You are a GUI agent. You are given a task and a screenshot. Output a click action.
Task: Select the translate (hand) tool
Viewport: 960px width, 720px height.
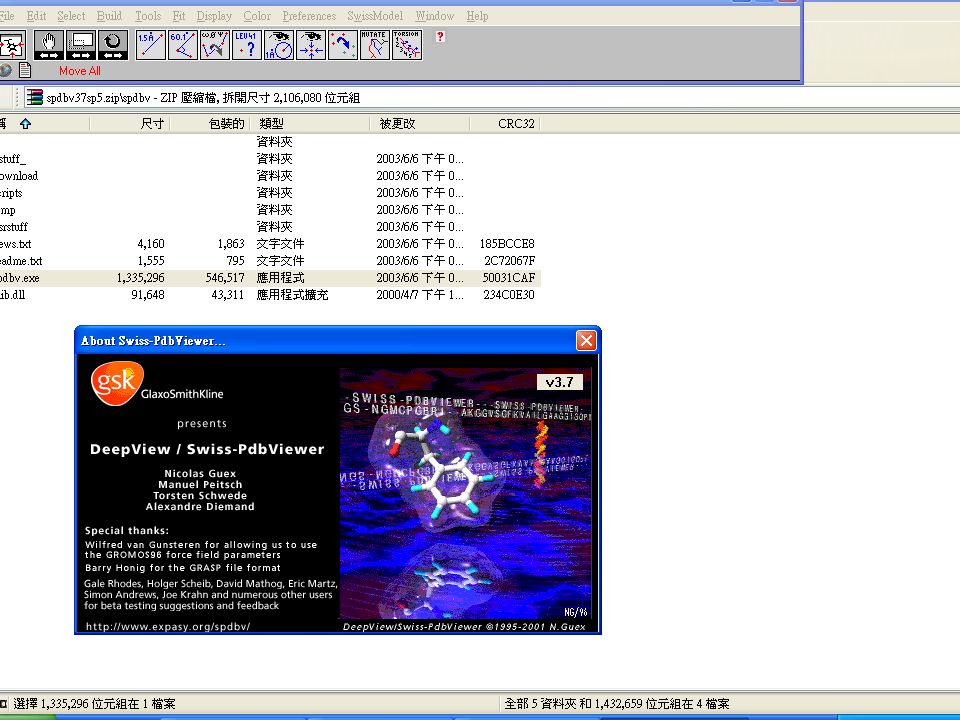(x=49, y=45)
